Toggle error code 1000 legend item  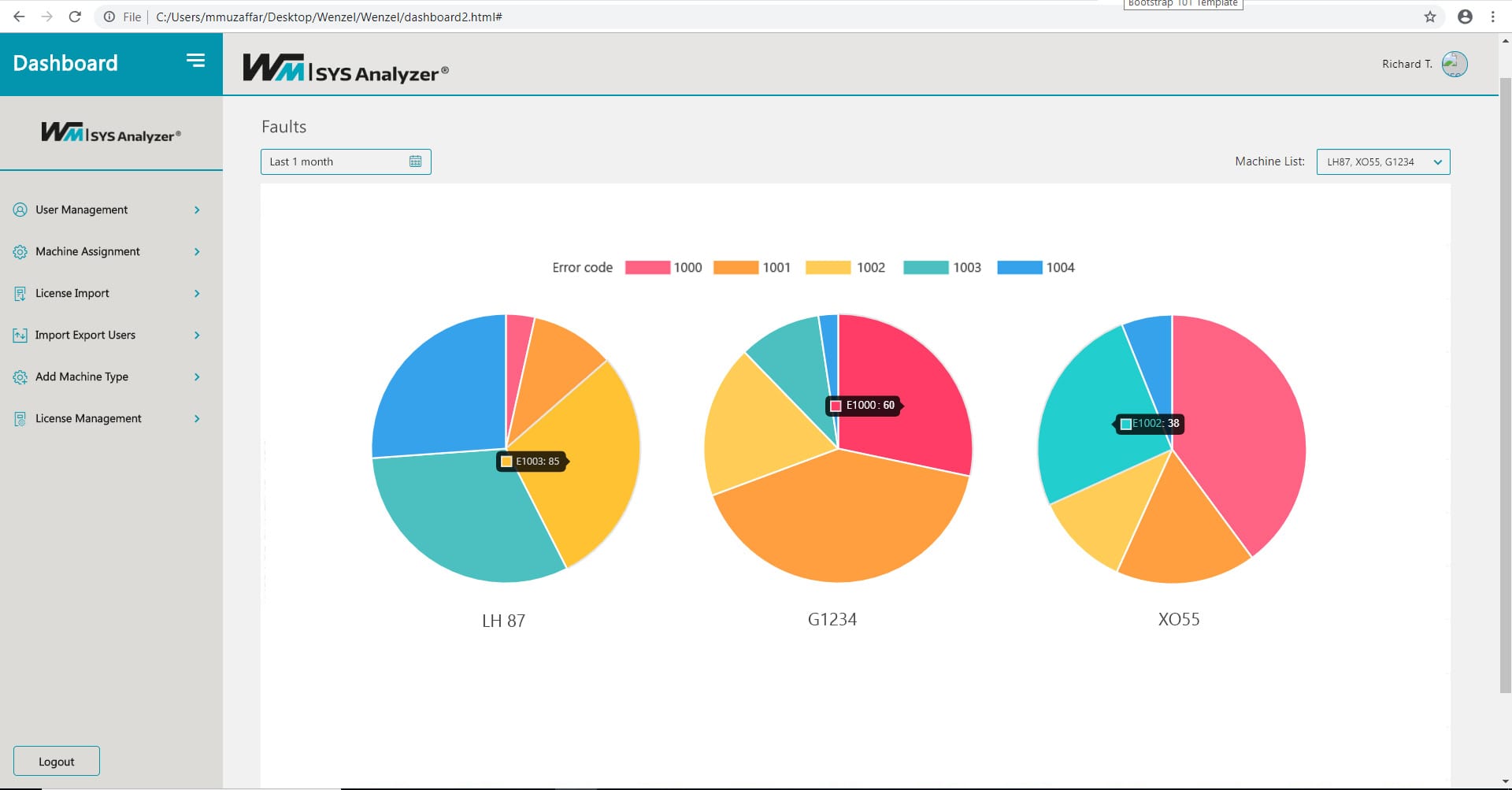pyautogui.click(x=663, y=268)
